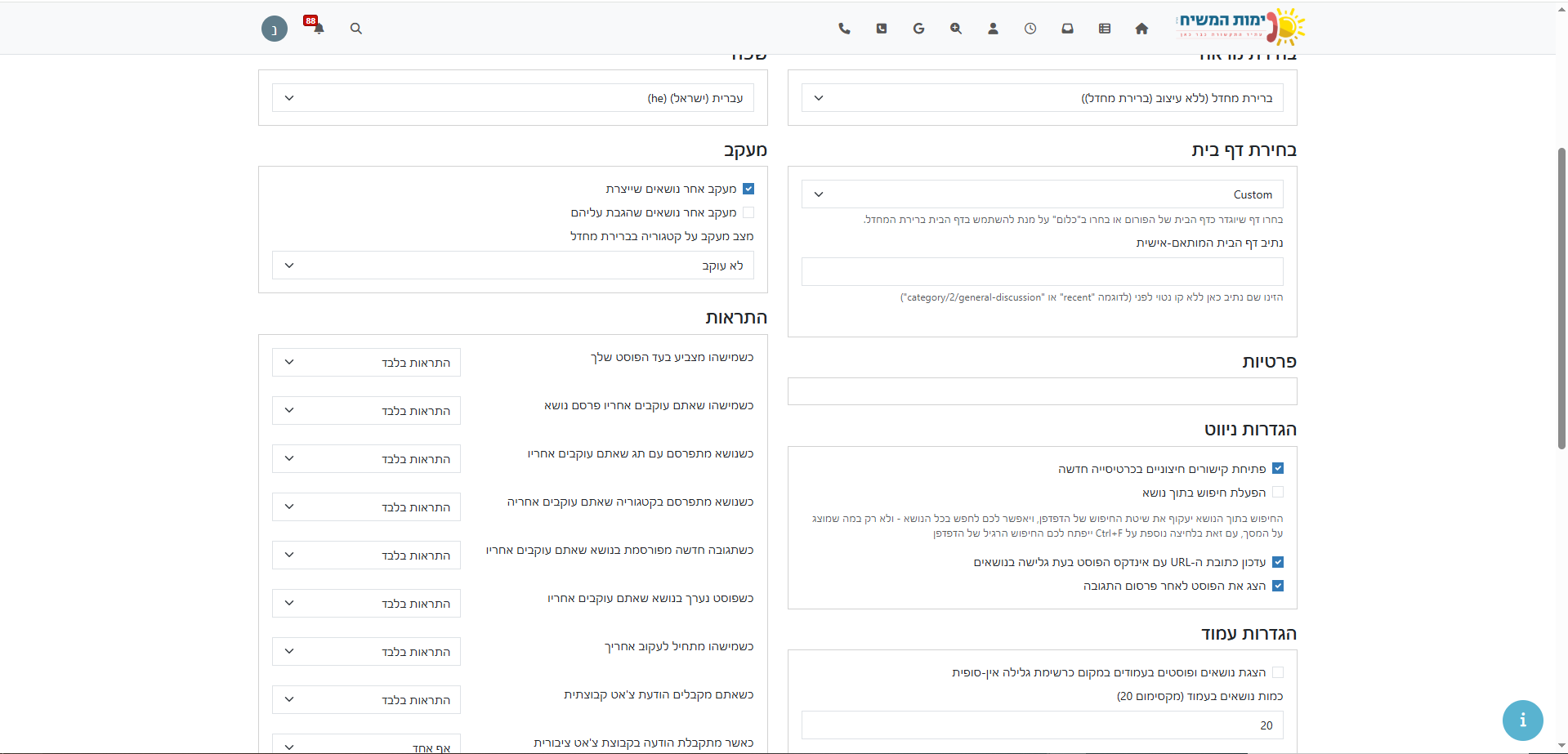The image size is (1568, 754).
Task: Open the users person icon
Action: pyautogui.click(x=993, y=29)
